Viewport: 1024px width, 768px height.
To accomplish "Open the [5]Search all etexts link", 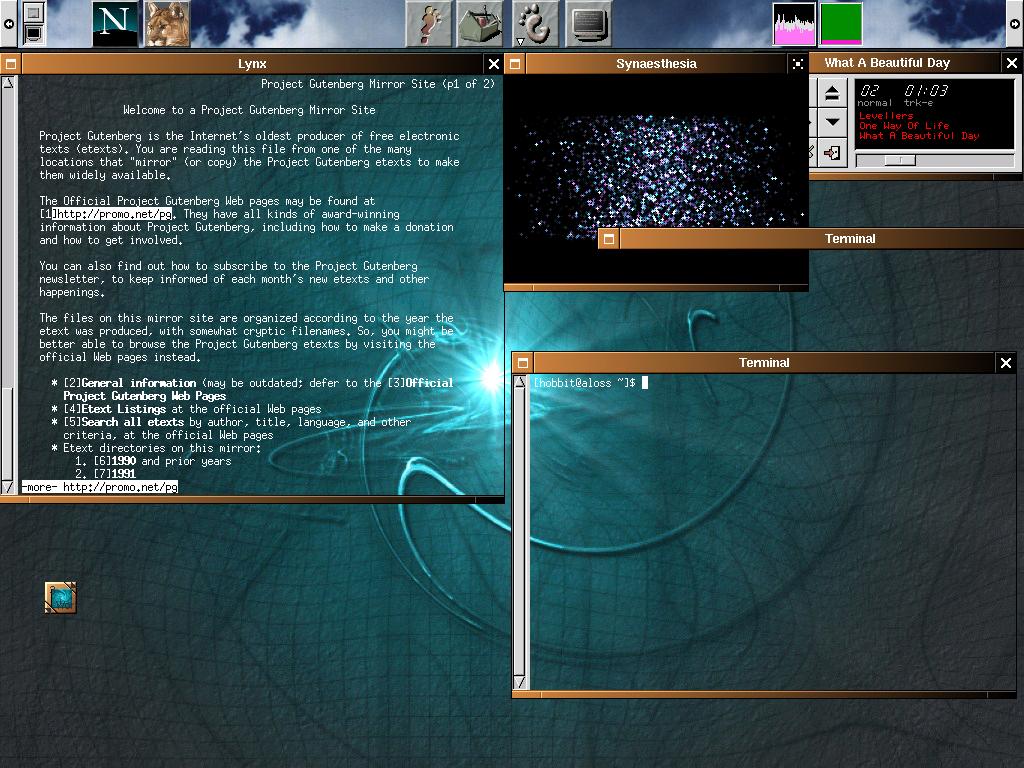I will pos(124,423).
